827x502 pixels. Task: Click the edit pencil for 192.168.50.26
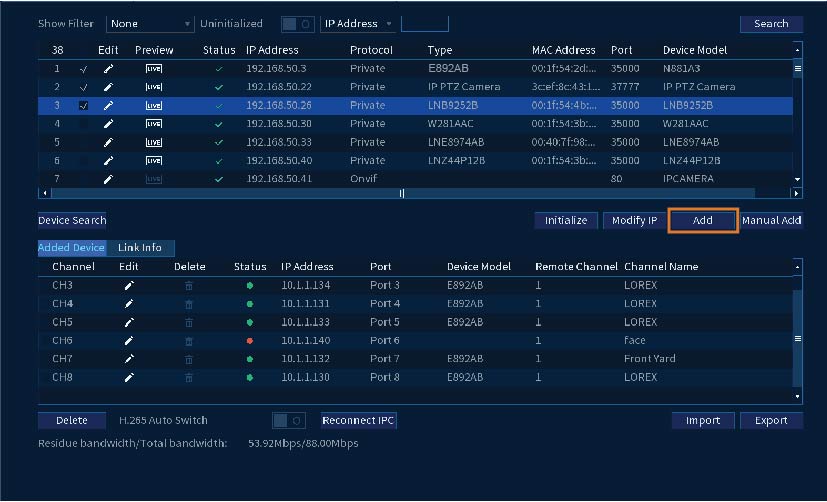click(x=108, y=106)
